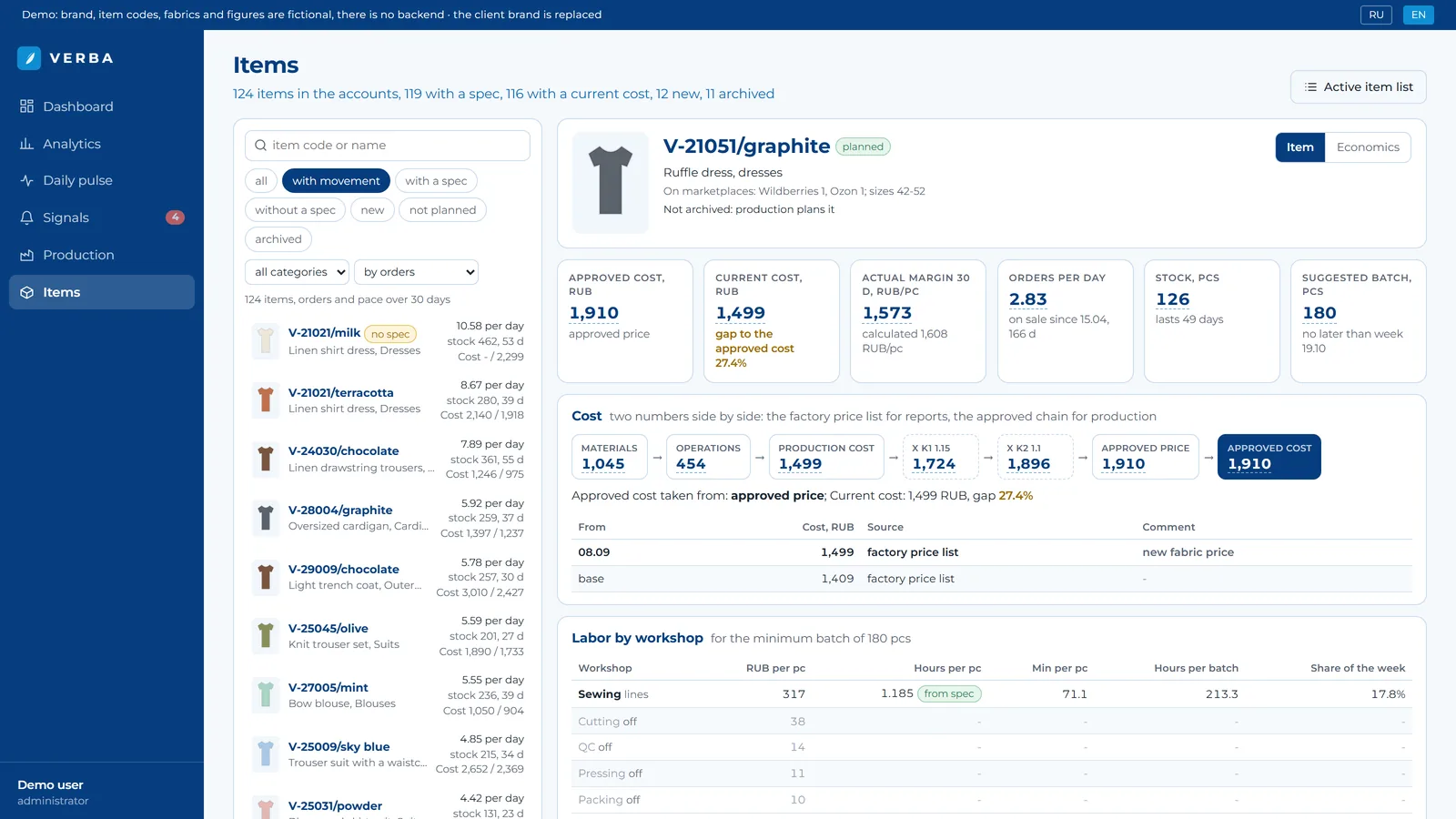Click the Signals bell icon

click(26, 217)
